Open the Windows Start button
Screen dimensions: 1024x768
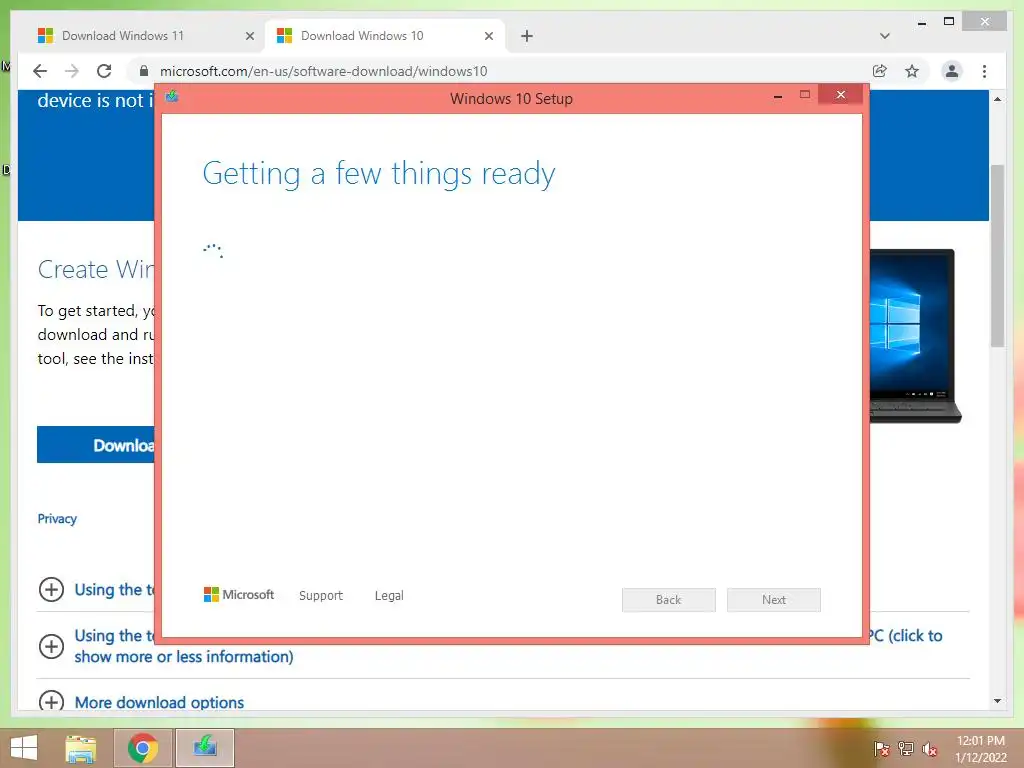pos(24,748)
